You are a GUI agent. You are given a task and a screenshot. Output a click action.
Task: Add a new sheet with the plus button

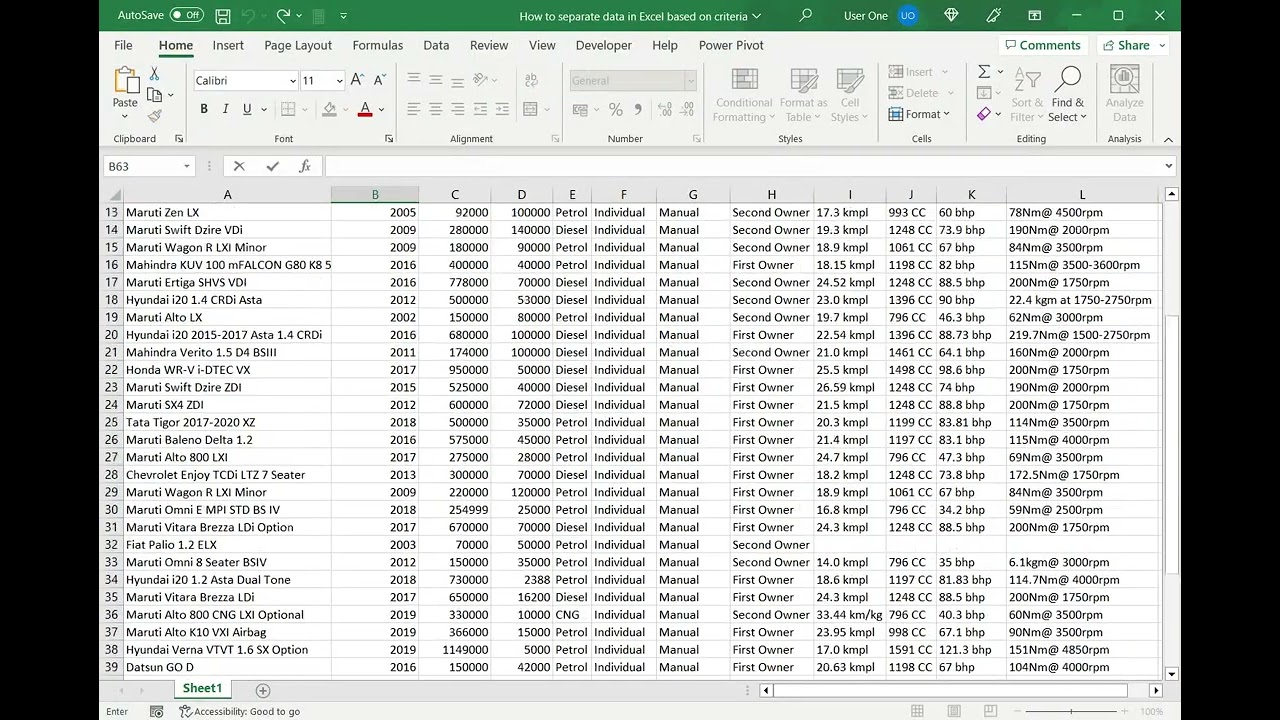pos(263,690)
